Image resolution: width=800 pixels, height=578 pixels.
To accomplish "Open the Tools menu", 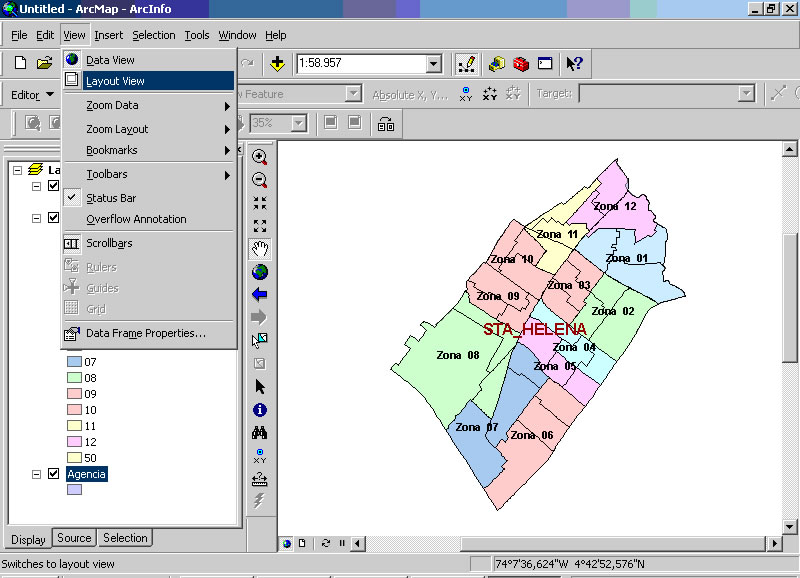I will click(197, 35).
